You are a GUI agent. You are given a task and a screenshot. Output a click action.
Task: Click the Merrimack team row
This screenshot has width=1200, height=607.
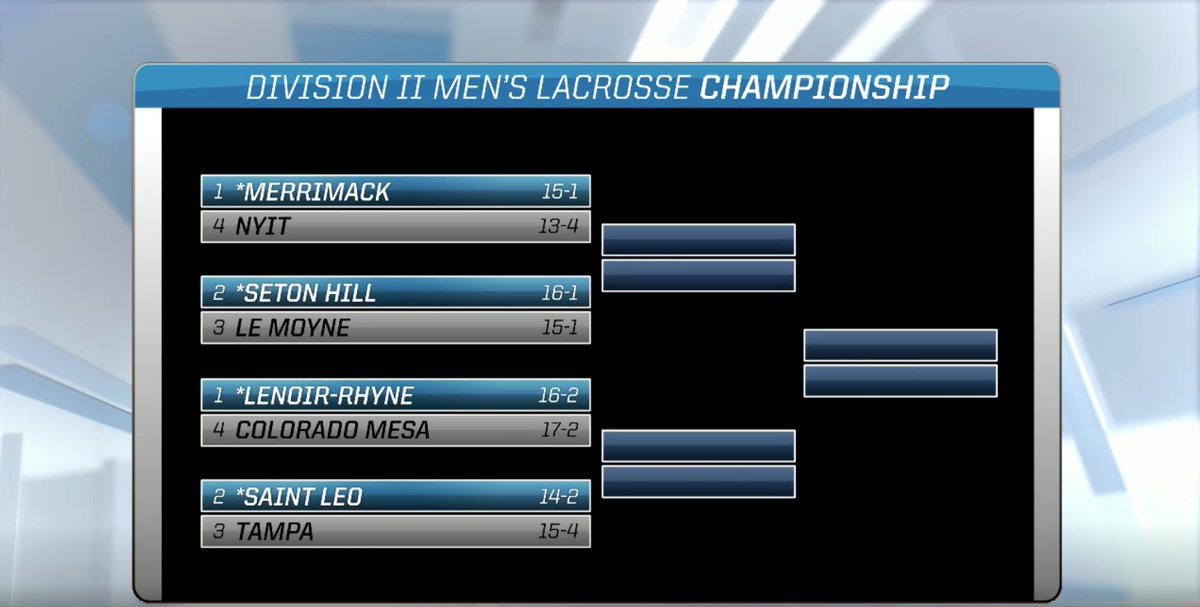pos(395,191)
